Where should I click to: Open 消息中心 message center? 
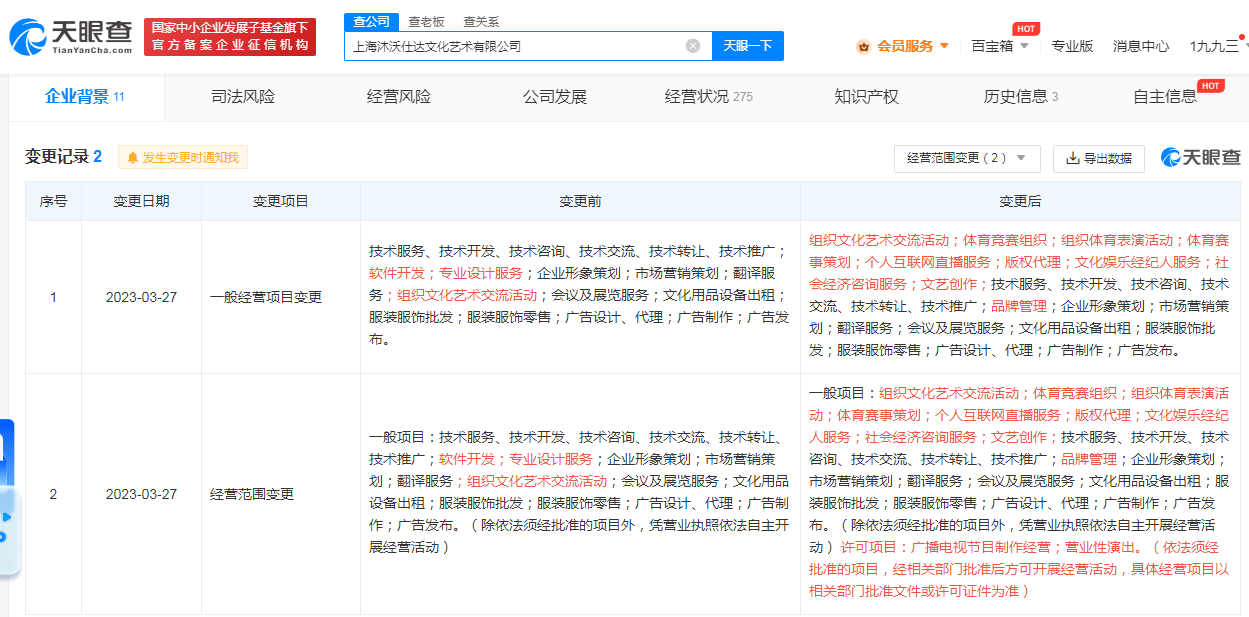pos(1140,46)
